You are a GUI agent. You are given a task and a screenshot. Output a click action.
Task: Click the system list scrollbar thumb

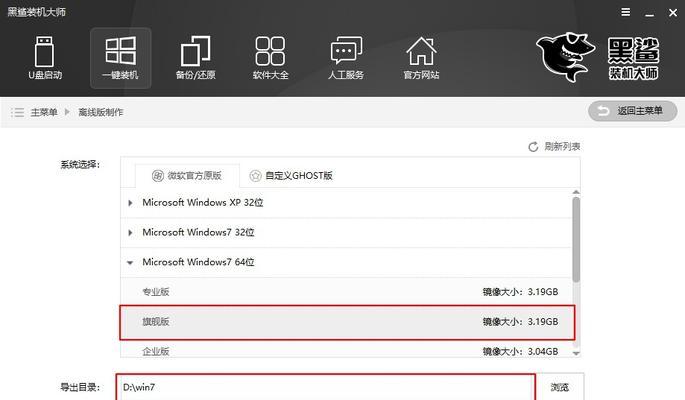(x=576, y=239)
